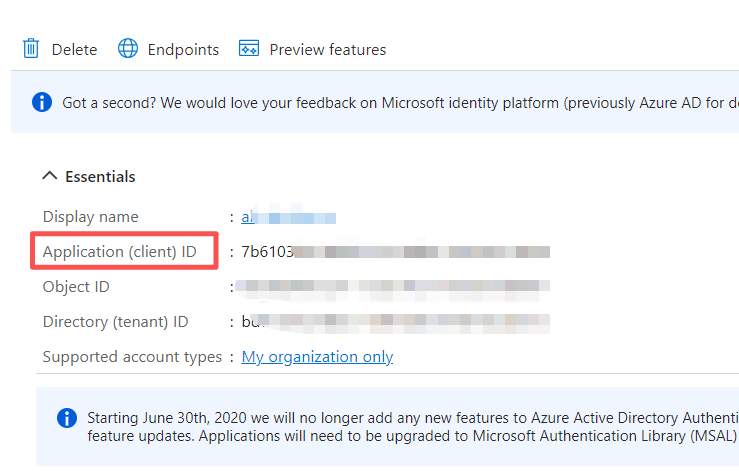The image size is (739, 471).
Task: Click the My organization only link
Action: coord(317,357)
